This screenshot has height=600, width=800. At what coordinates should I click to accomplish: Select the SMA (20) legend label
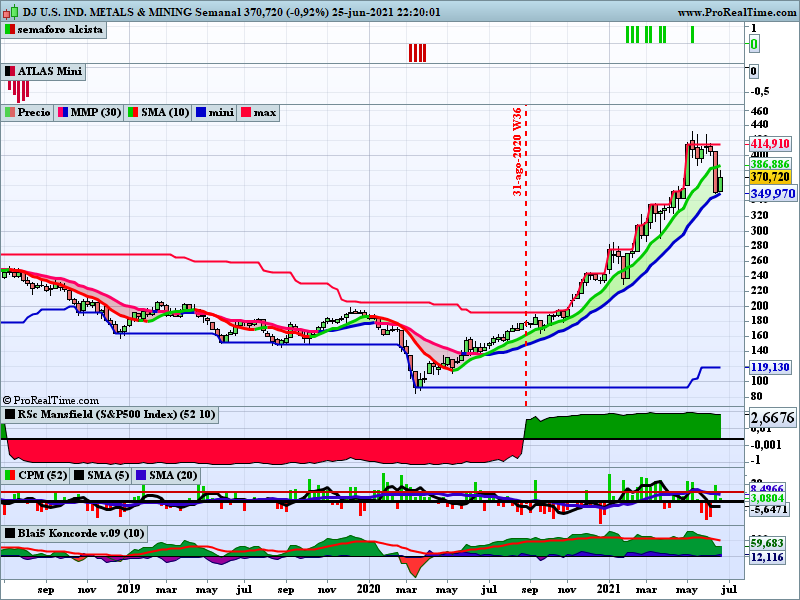tap(173, 476)
